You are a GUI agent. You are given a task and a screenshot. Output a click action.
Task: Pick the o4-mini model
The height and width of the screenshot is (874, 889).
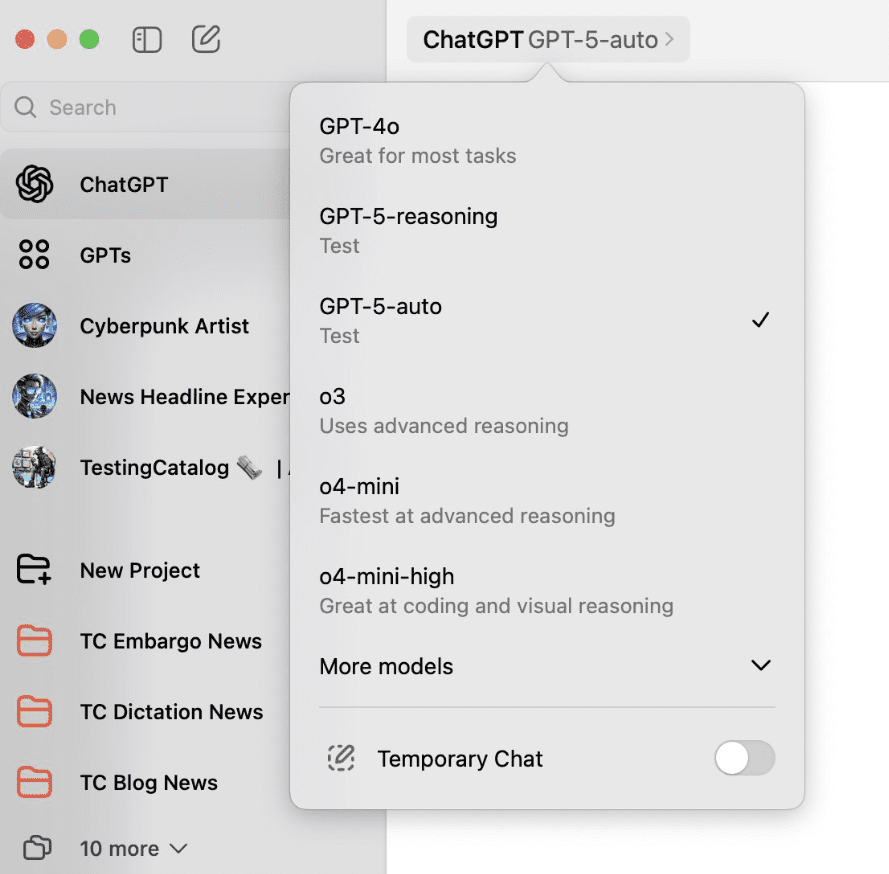(547, 501)
